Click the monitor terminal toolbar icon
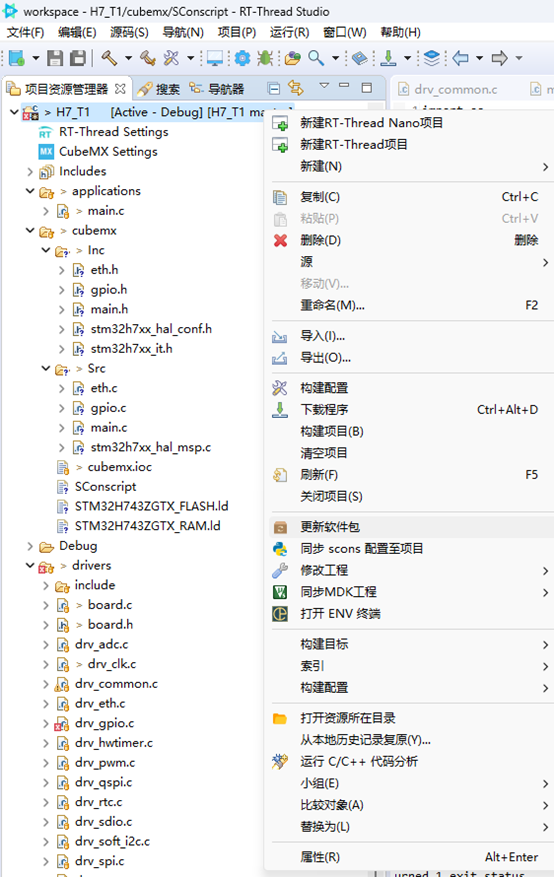554x877 pixels. pyautogui.click(x=215, y=58)
